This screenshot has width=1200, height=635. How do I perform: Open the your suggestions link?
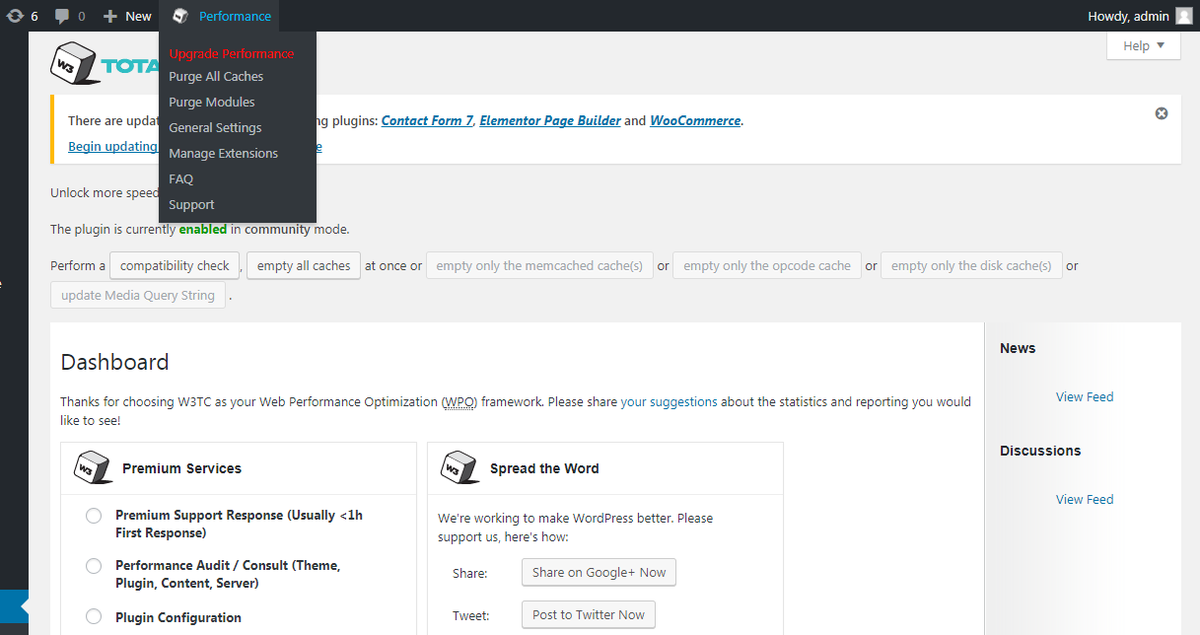tap(669, 402)
